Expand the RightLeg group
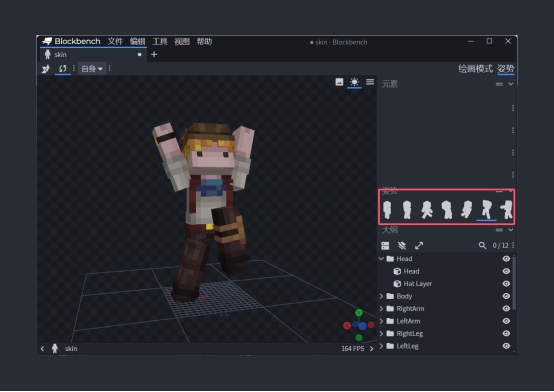This screenshot has width=554, height=392. (381, 333)
